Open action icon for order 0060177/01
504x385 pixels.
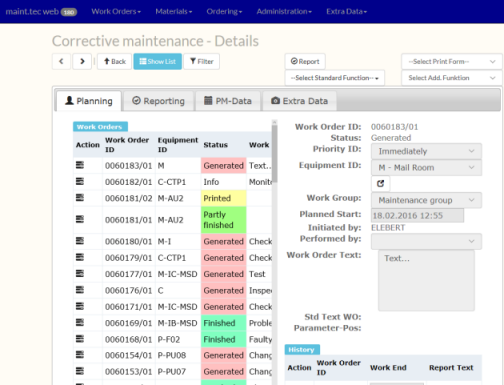(80, 273)
